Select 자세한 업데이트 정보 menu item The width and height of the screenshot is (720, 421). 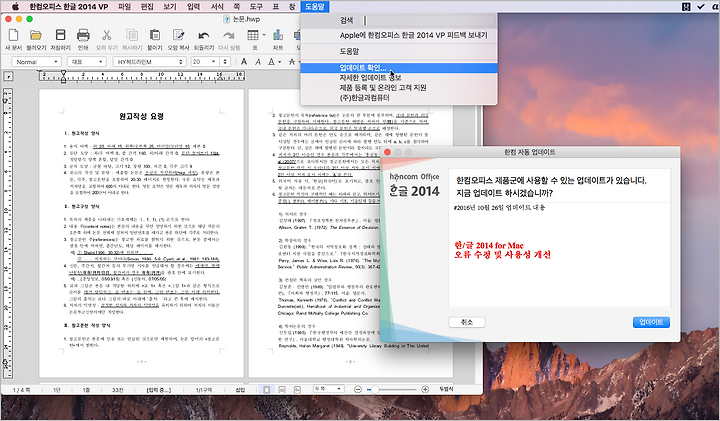click(399, 78)
